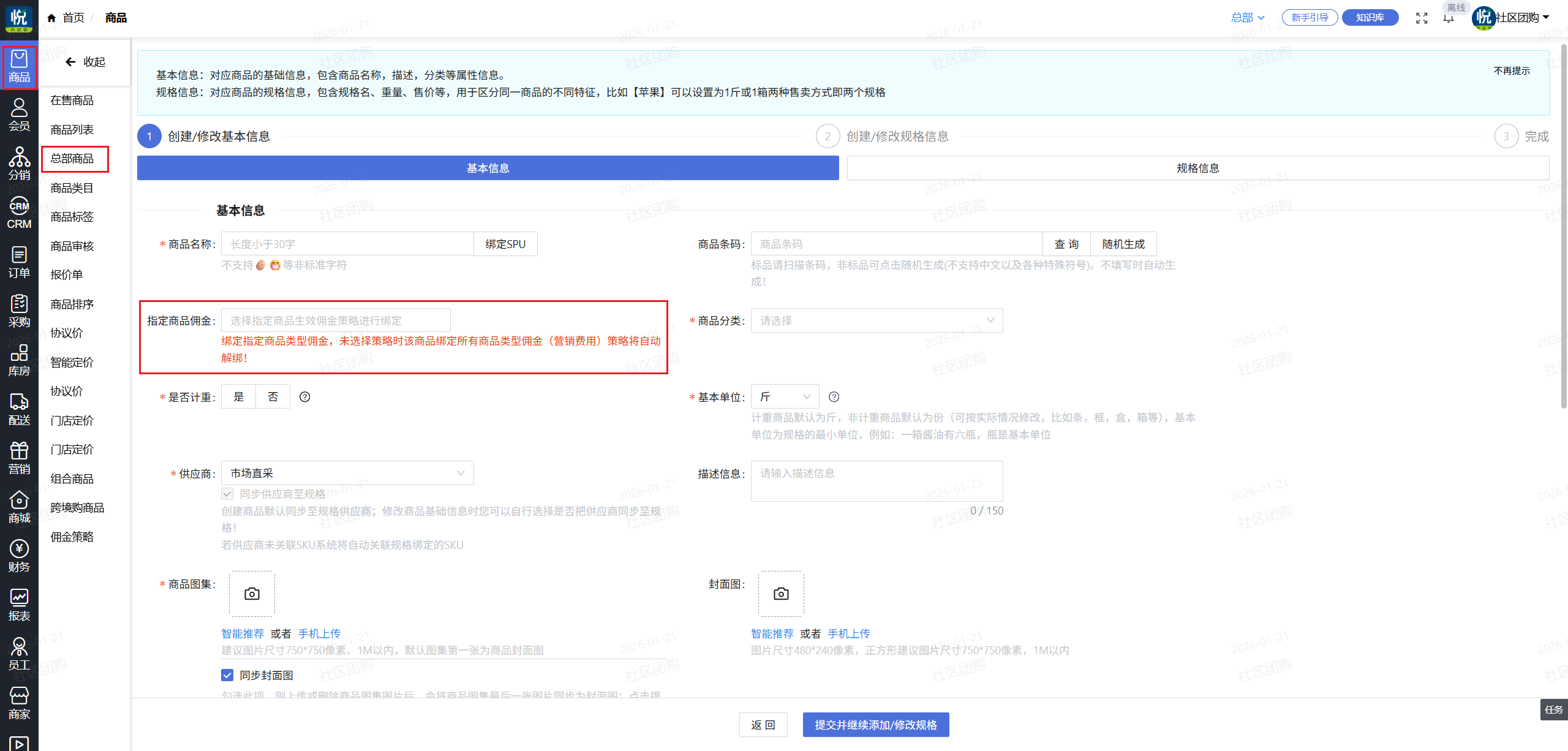Screen dimensions: 1568x751
Task: Open the 会员 sidebar icon
Action: [19, 115]
